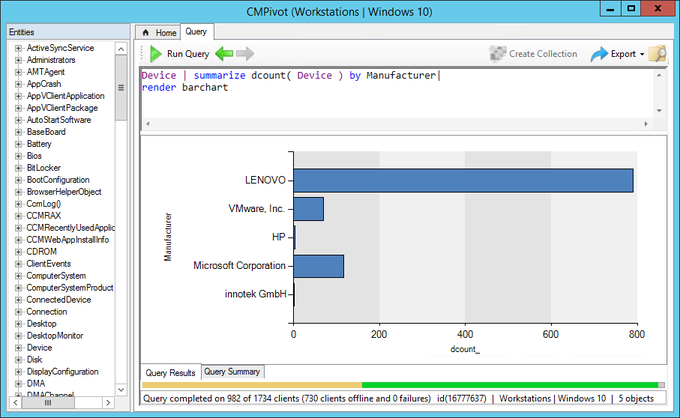The image size is (680, 418).
Task: Select the DMA entity
Action: (36, 384)
